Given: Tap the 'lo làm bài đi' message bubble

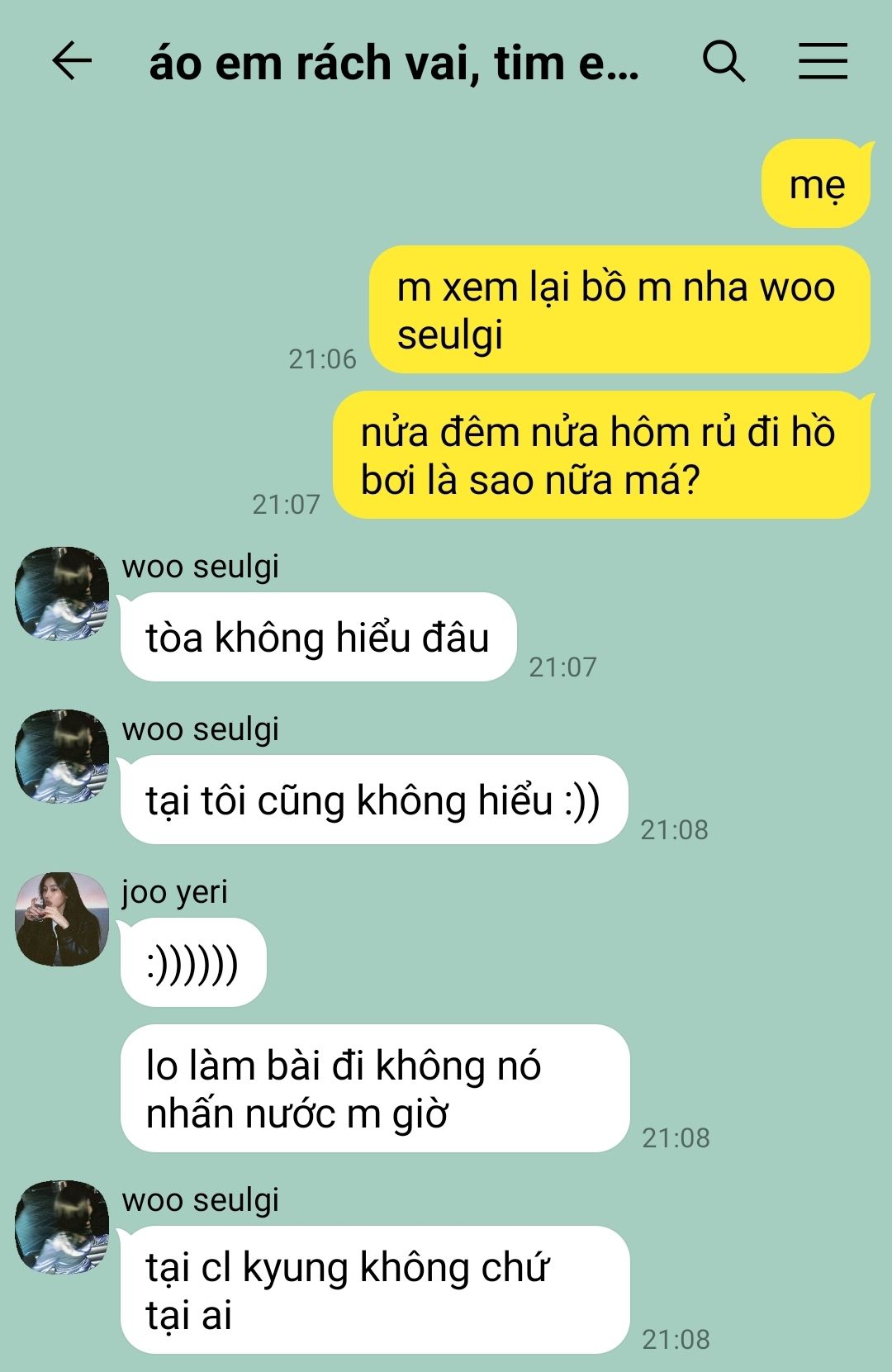Looking at the screenshot, I should click(375, 1089).
